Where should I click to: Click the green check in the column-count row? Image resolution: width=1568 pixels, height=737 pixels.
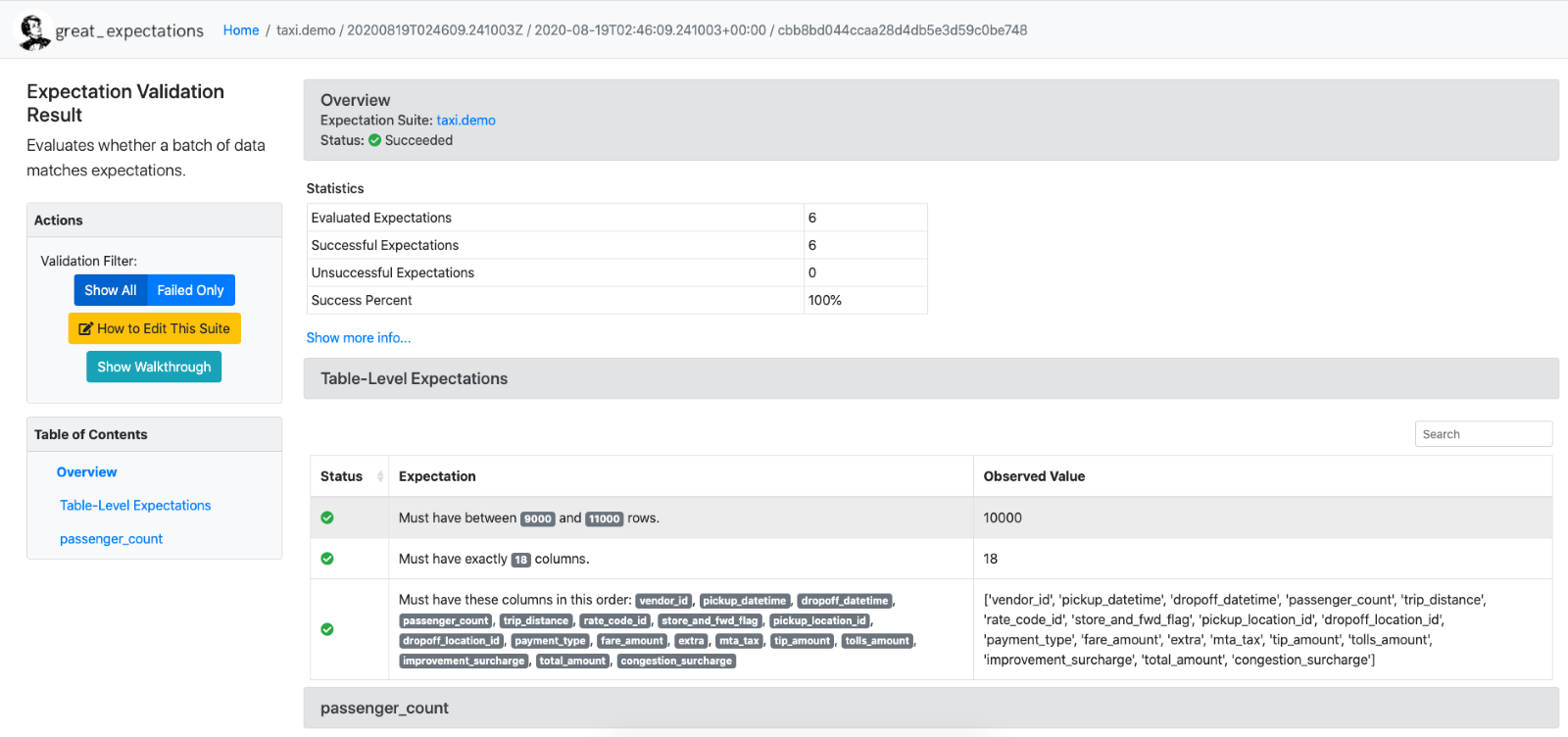click(x=327, y=559)
